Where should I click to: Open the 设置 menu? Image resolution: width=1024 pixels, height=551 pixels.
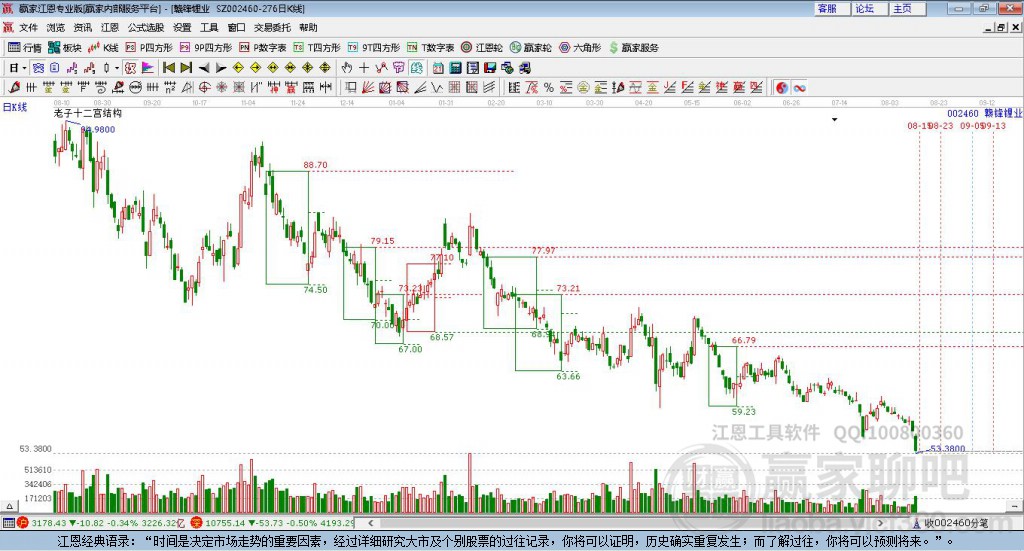pos(182,27)
